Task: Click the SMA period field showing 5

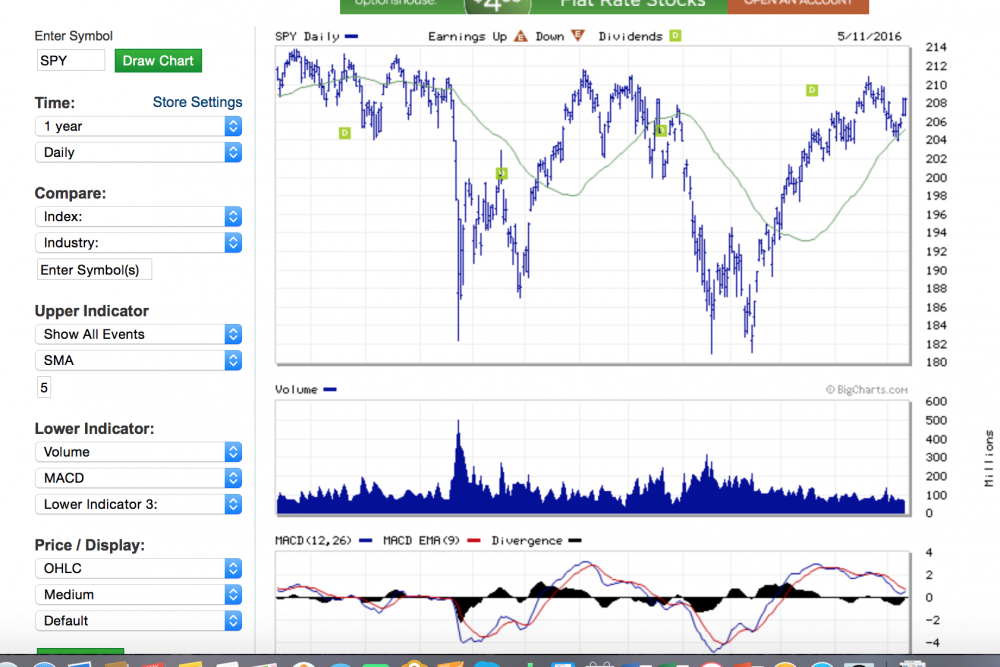Action: click(x=45, y=388)
